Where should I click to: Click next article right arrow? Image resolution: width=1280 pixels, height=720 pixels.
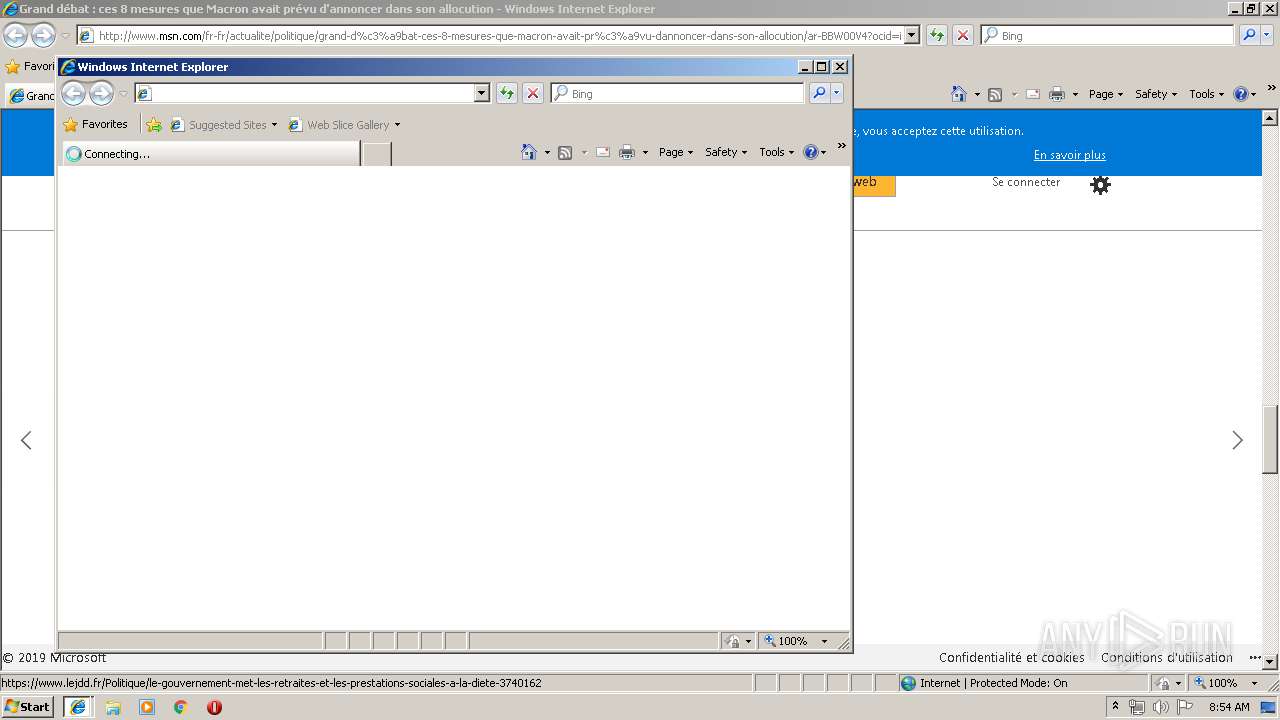[1237, 440]
